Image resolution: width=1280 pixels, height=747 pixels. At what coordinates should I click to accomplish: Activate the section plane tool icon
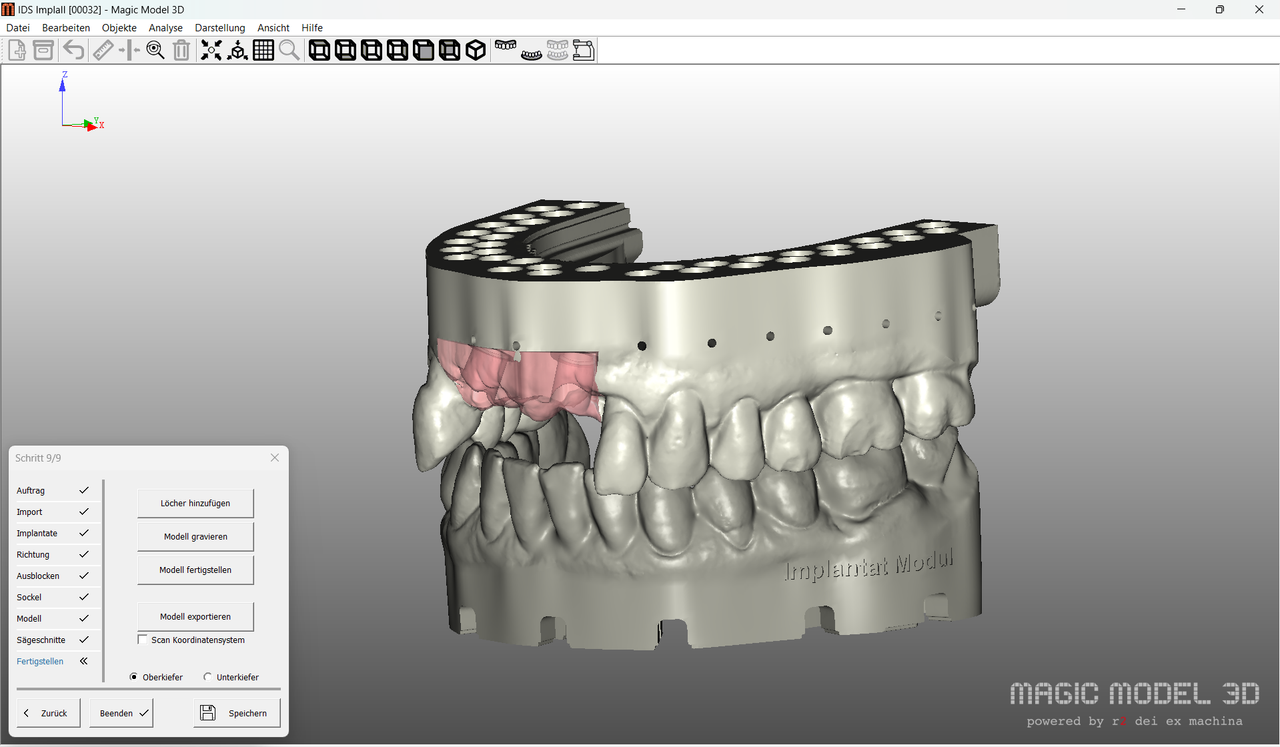pyautogui.click(x=129, y=50)
